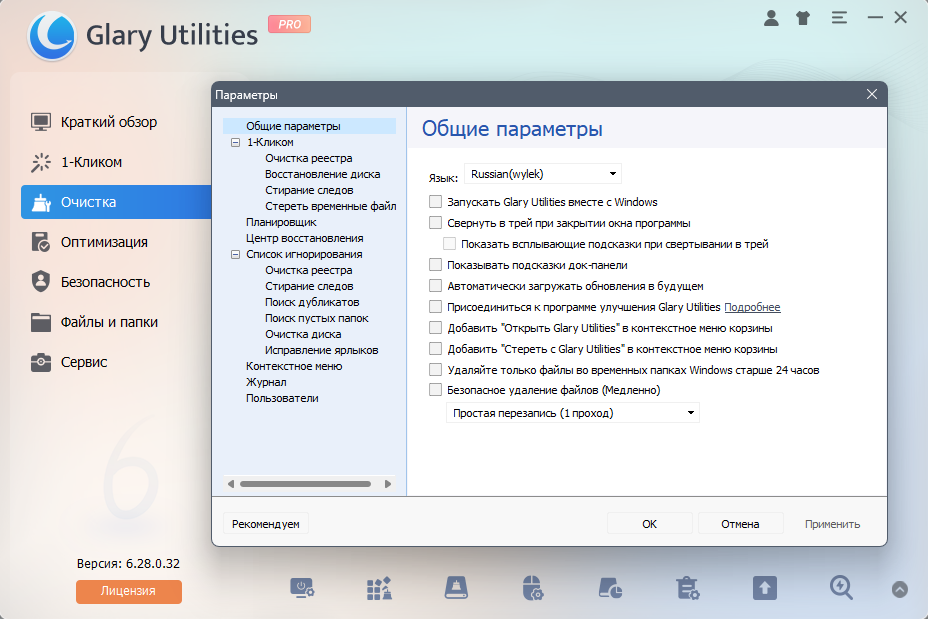Image resolution: width=928 pixels, height=619 pixels.
Task: Open the 'Простая перезапись (1 проход)' dropdown
Action: [x=572, y=413]
